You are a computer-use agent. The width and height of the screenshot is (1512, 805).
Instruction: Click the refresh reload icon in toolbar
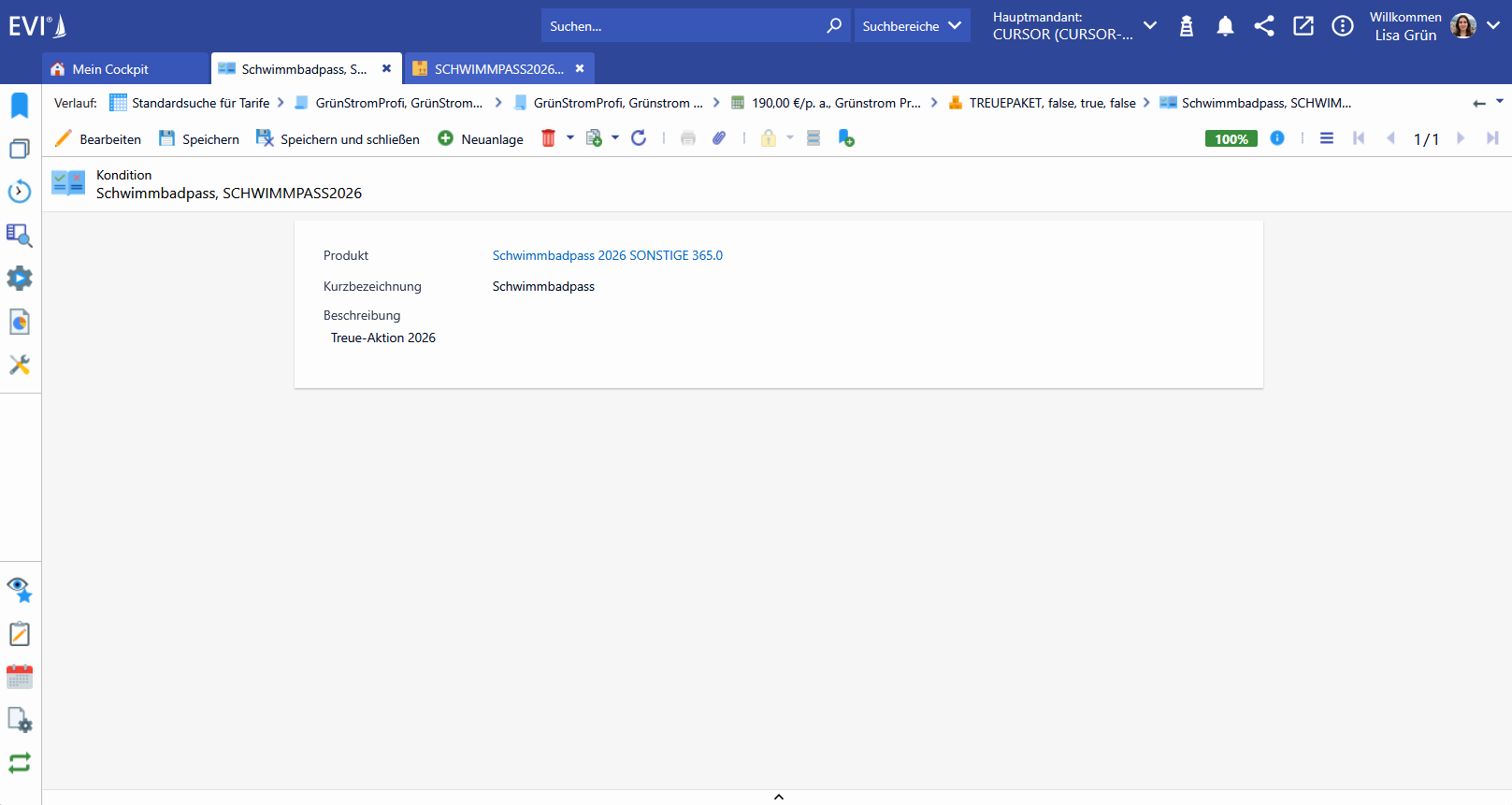(x=639, y=138)
